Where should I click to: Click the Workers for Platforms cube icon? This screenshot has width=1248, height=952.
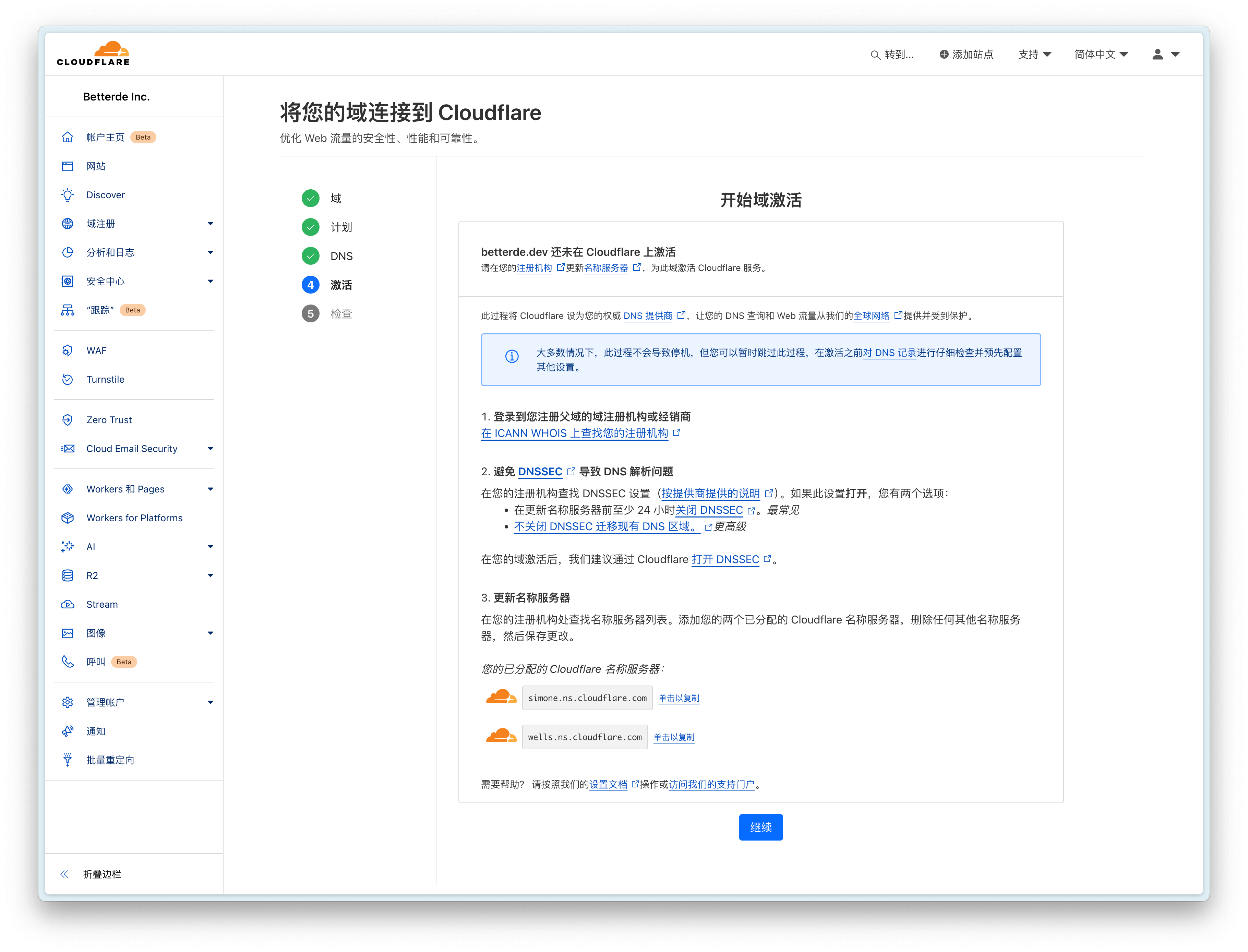tap(68, 518)
